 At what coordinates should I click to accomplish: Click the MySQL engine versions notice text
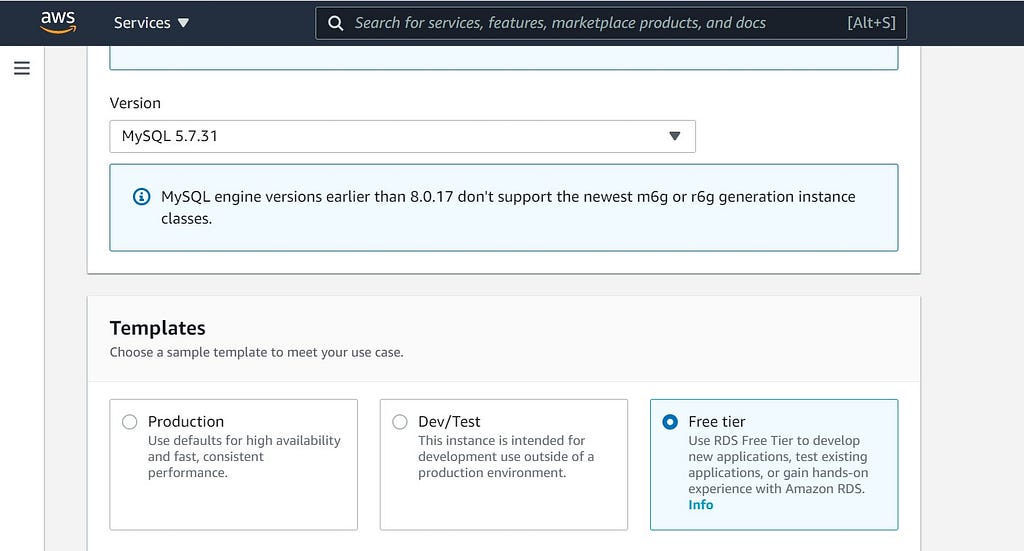[508, 208]
